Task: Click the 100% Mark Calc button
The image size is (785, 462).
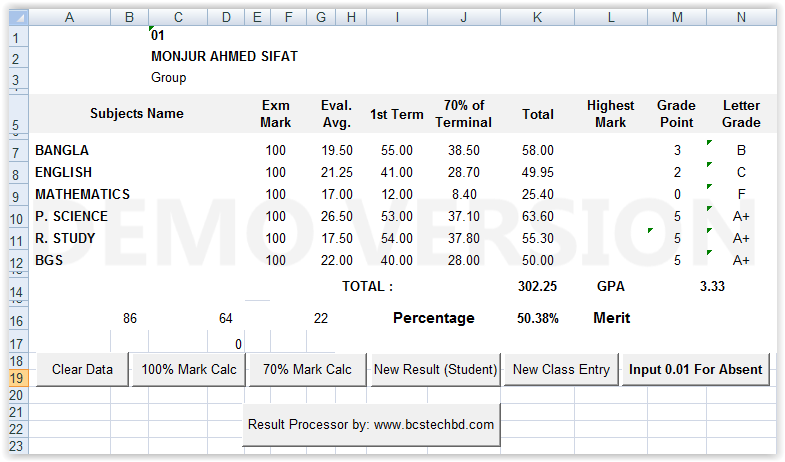Action: pos(189,369)
